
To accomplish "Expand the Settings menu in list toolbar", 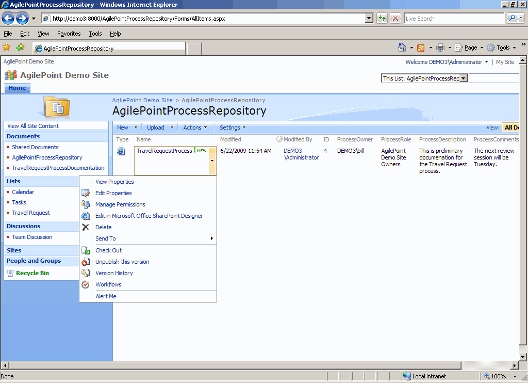I will point(232,128).
